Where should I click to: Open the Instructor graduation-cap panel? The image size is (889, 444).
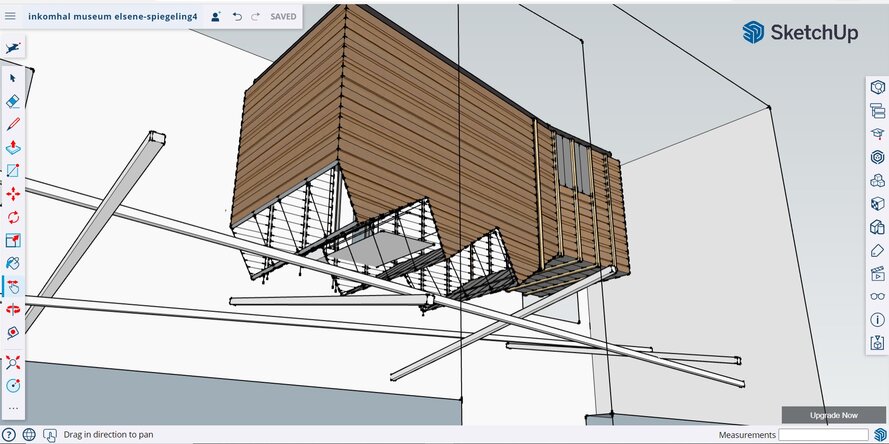[x=877, y=134]
